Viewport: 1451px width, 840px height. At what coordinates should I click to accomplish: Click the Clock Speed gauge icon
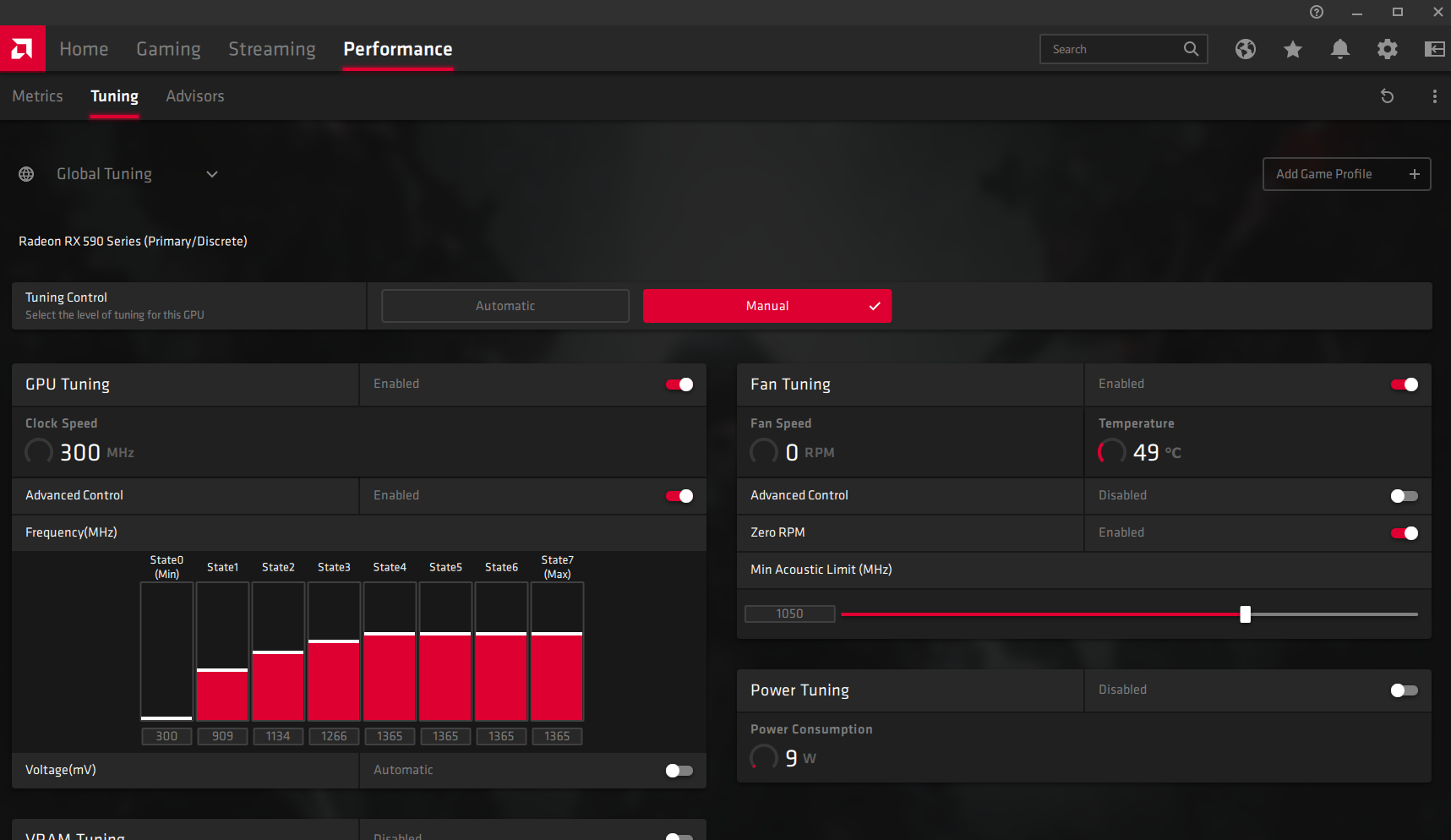point(39,451)
